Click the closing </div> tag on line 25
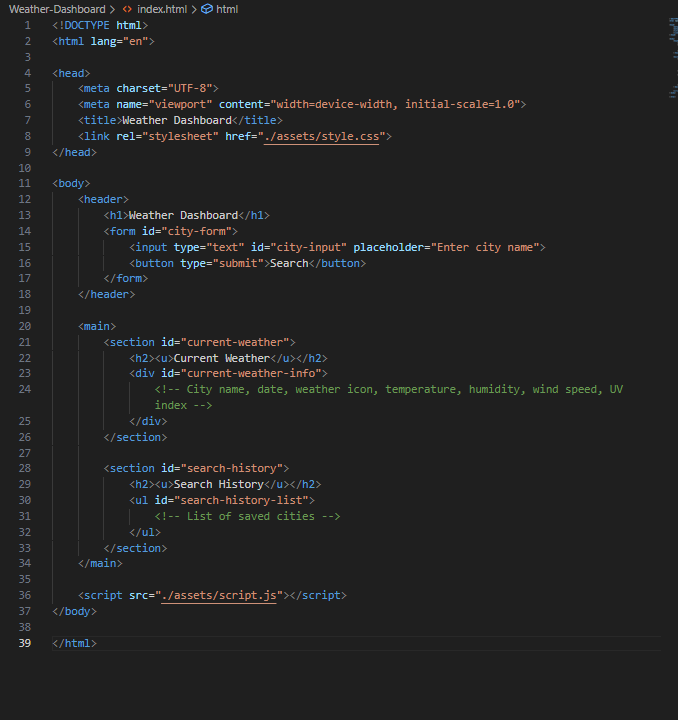Viewport: 678px width, 720px height. pos(148,421)
